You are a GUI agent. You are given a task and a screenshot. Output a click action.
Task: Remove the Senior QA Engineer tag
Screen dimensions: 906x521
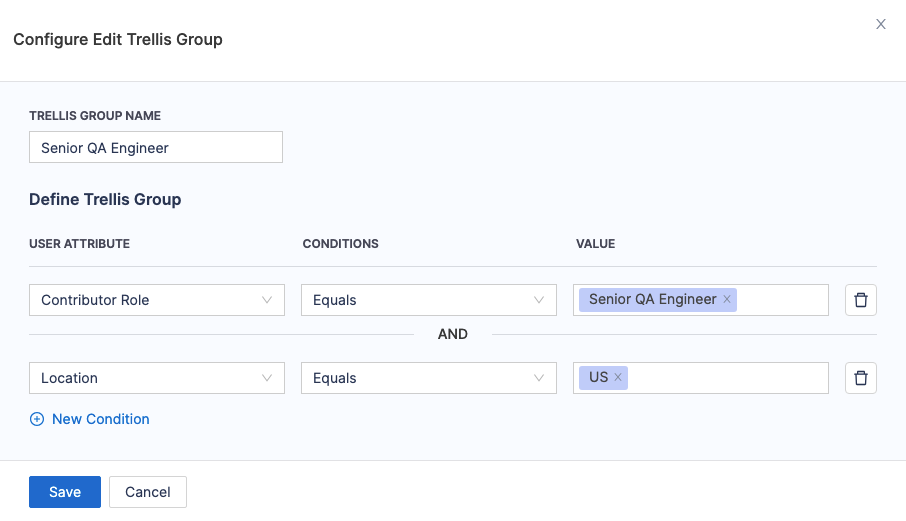pyautogui.click(x=727, y=300)
